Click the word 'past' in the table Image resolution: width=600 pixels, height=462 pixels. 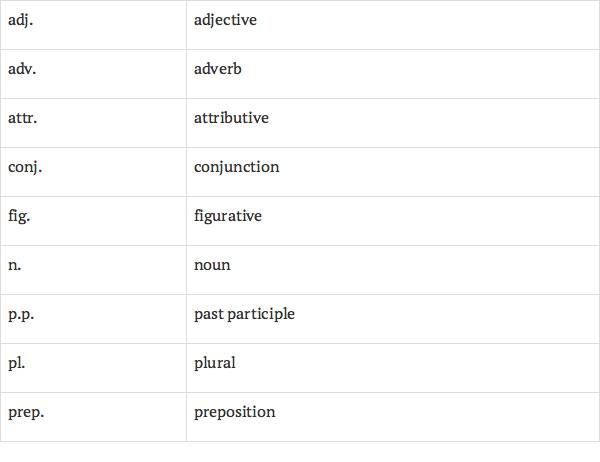pyautogui.click(x=207, y=314)
